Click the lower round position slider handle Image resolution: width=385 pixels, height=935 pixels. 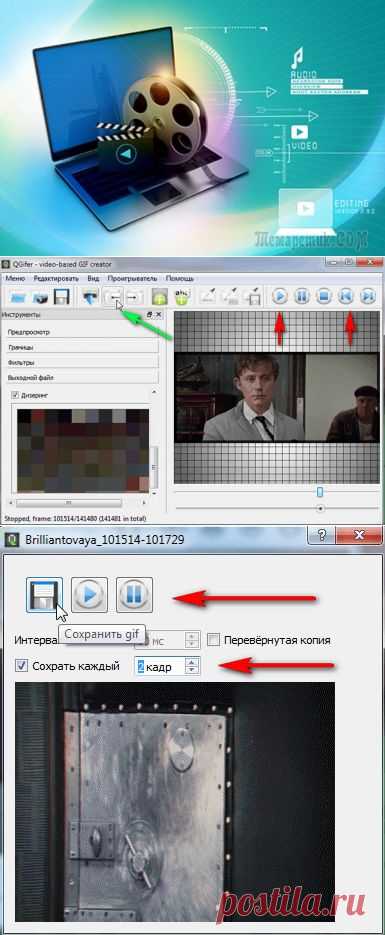pyautogui.click(x=321, y=509)
